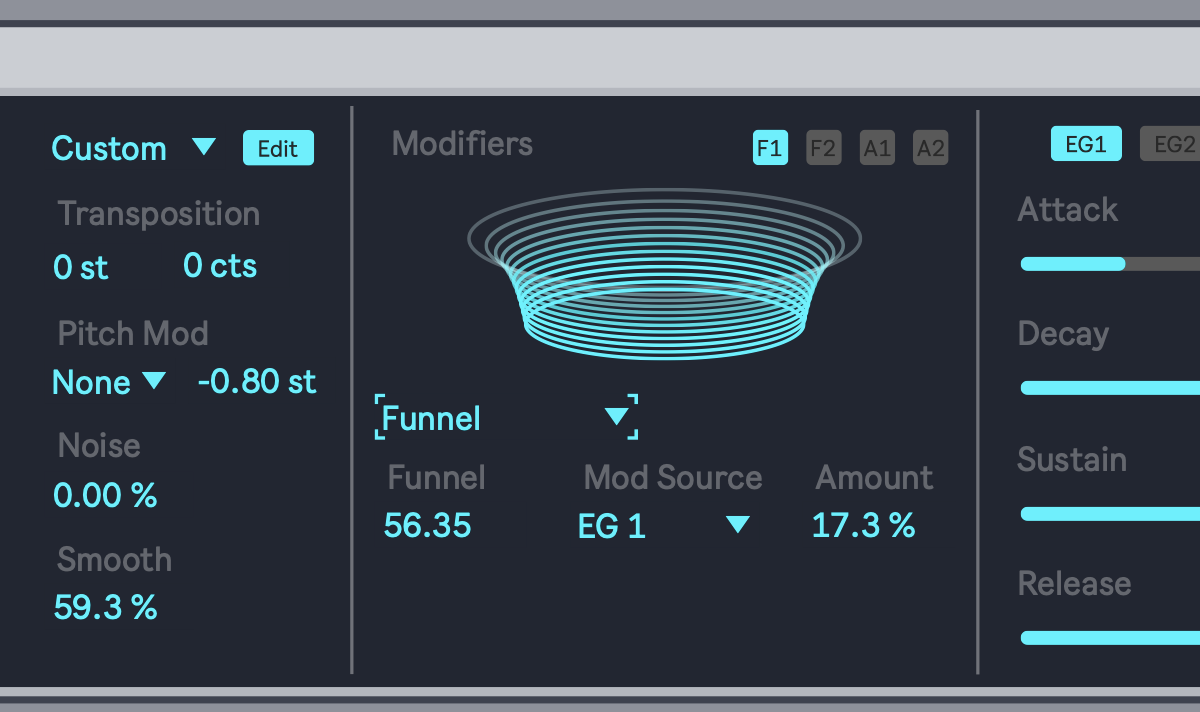Switch to the A2 modifier slot
Image resolution: width=1200 pixels, height=712 pixels.
[x=931, y=149]
